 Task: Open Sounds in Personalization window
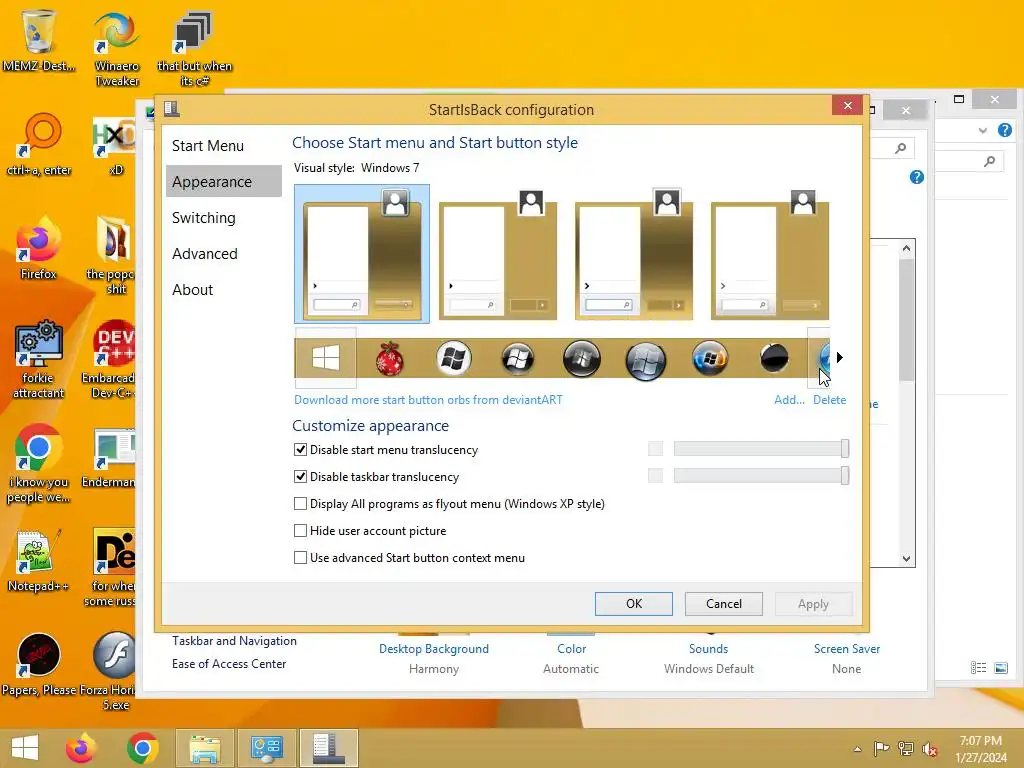point(709,648)
